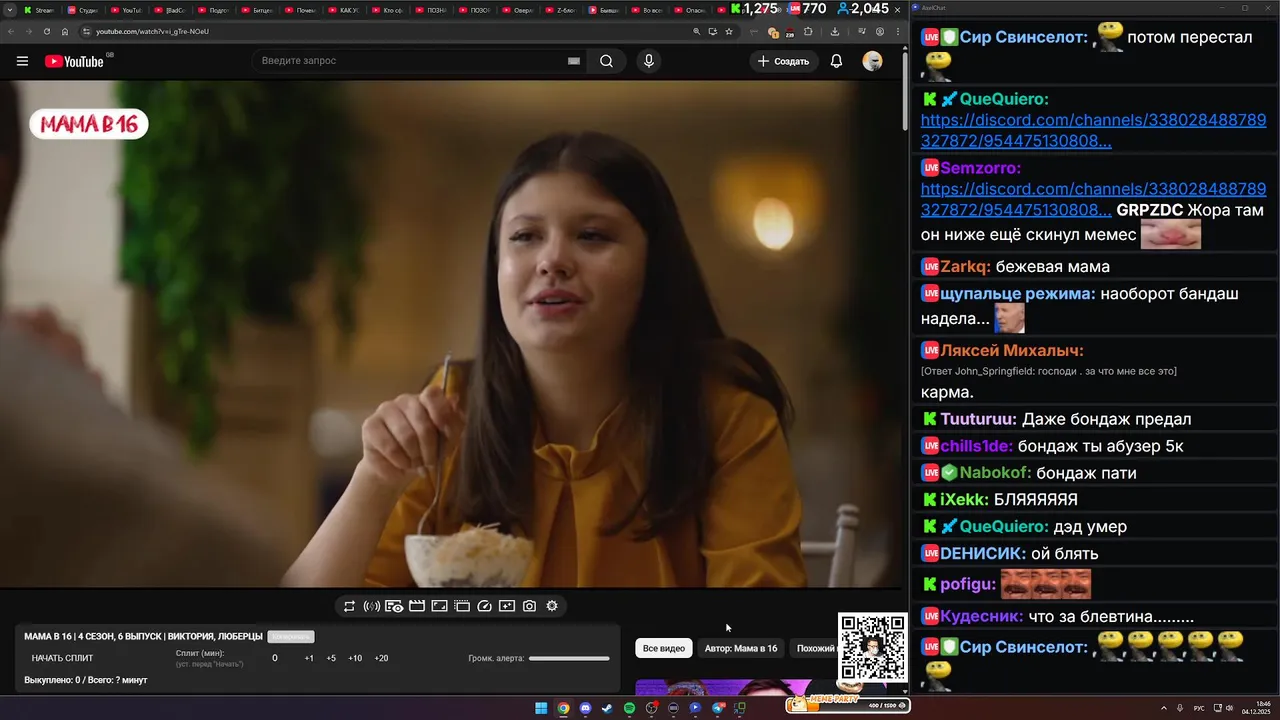Bookmark page with star icon
The height and width of the screenshot is (720, 1280).
[x=729, y=31]
